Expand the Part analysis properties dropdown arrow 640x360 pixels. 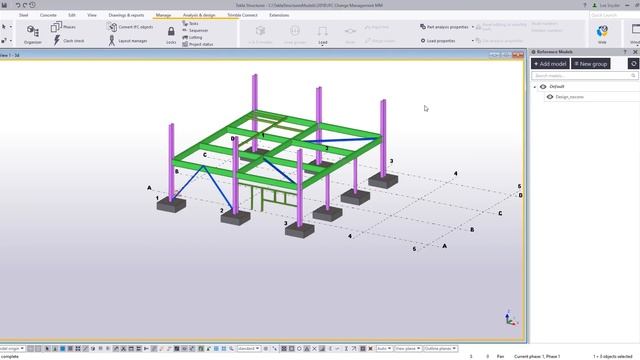[x=473, y=27]
